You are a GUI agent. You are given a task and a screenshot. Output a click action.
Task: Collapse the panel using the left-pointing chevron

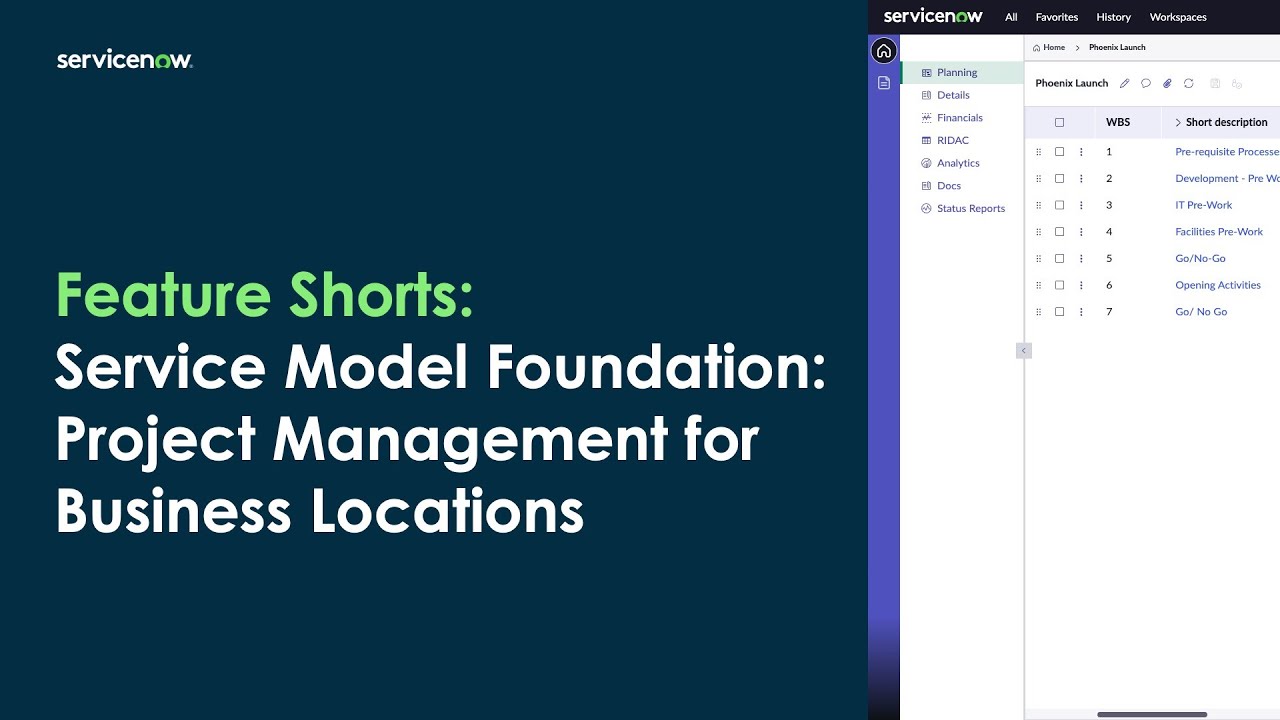[1023, 351]
